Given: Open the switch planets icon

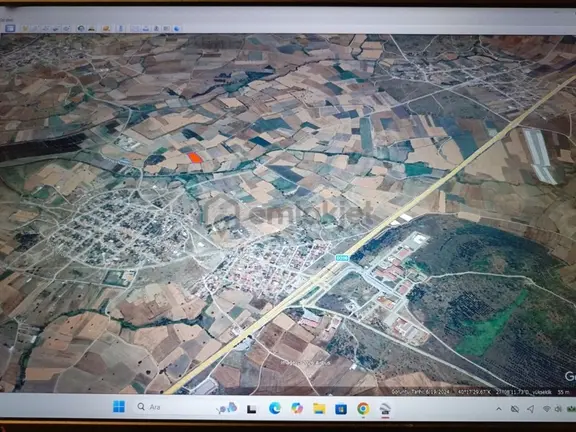Looking at the screenshot, I should 107,28.
